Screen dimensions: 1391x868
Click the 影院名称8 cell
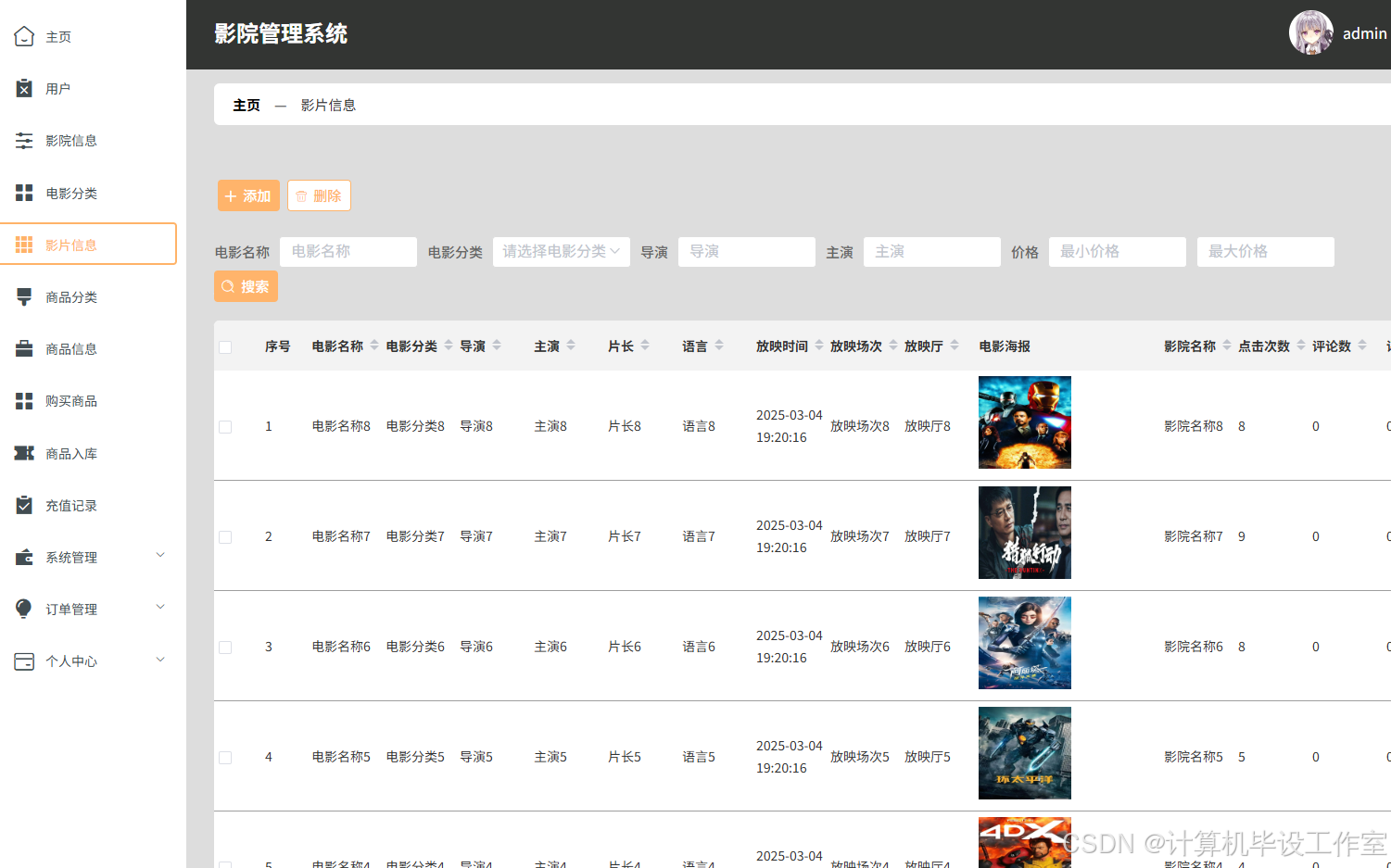1194,426
